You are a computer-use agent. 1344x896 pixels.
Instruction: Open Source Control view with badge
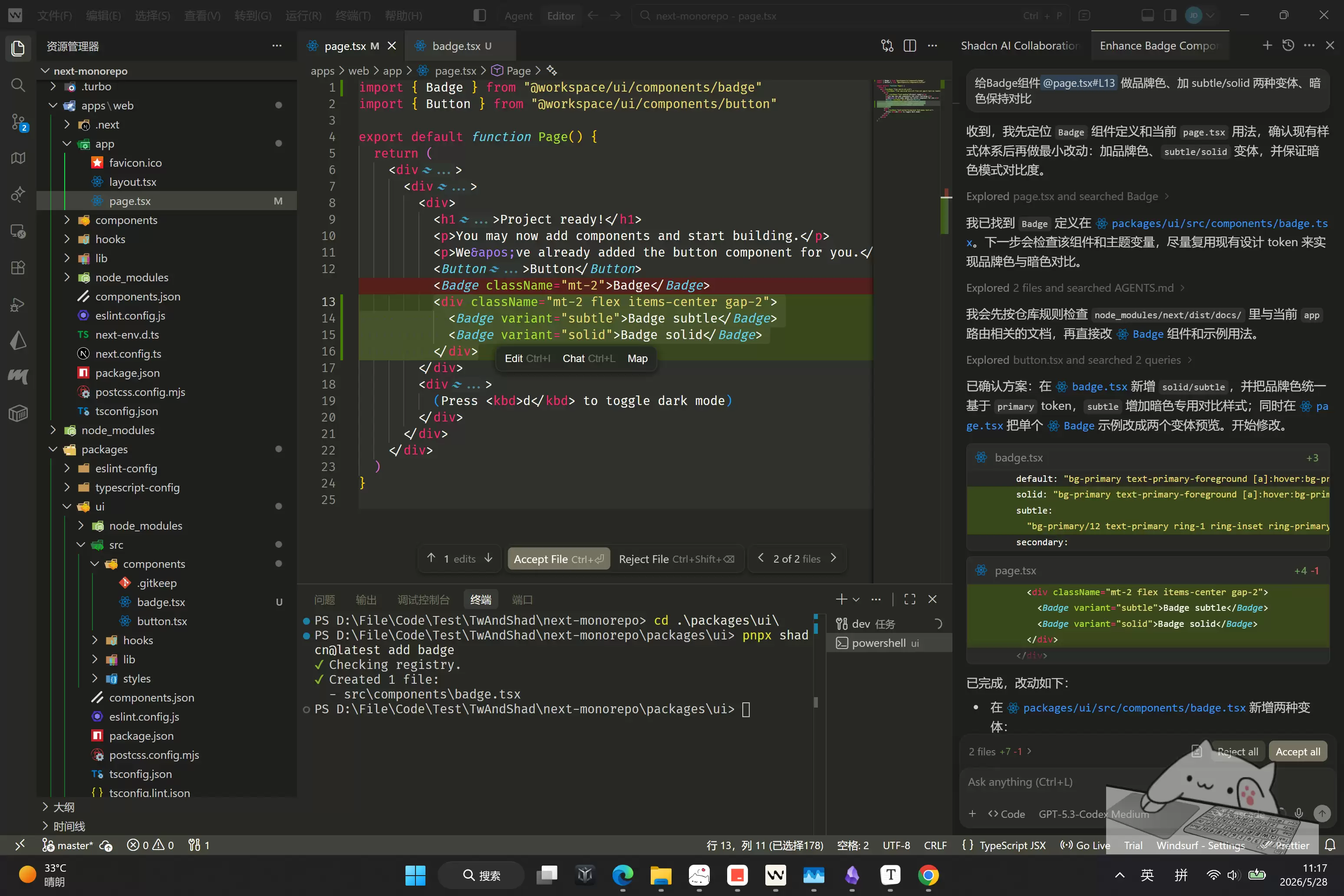click(x=18, y=122)
